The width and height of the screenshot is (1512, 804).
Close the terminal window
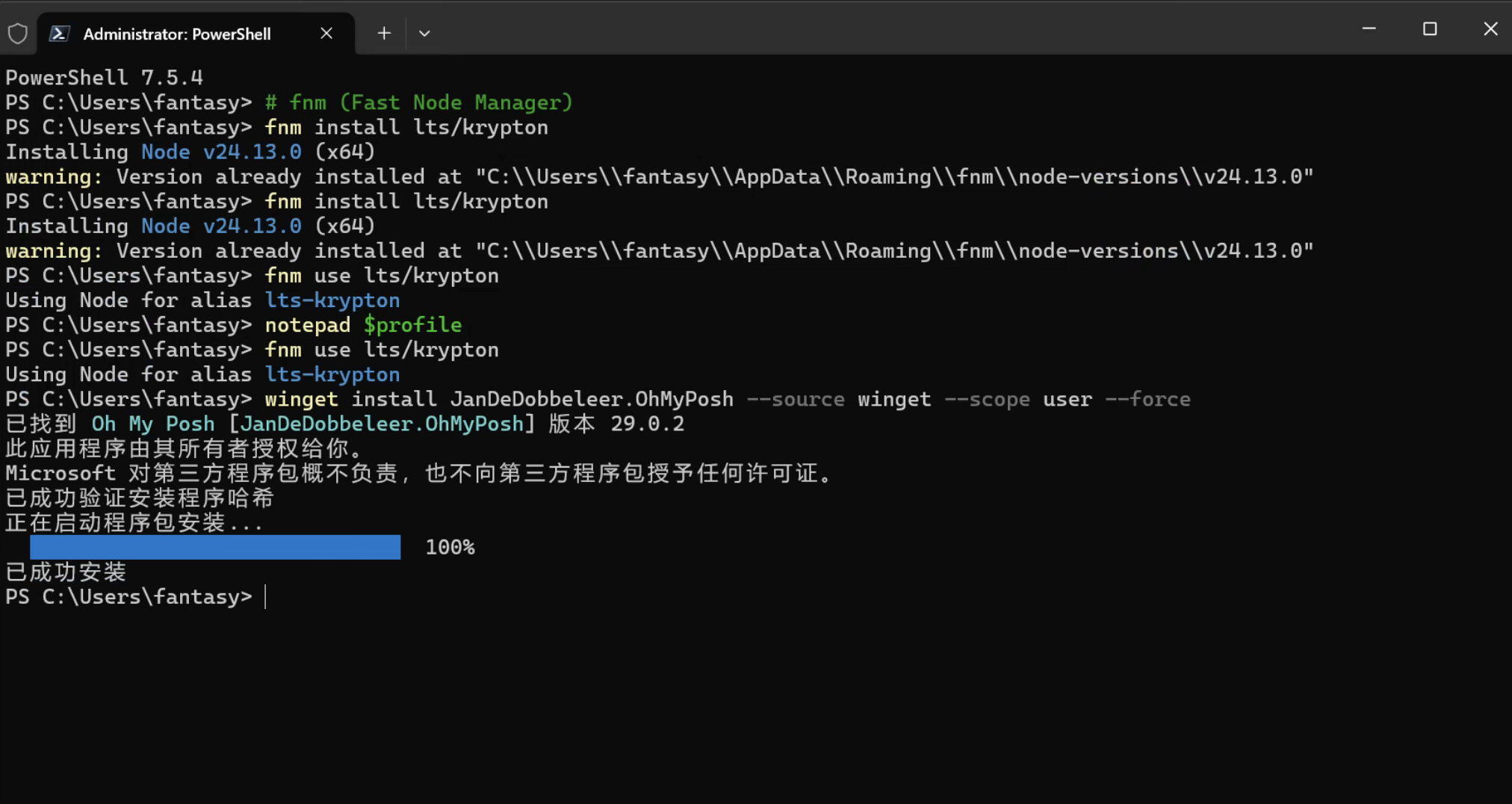[1490, 29]
